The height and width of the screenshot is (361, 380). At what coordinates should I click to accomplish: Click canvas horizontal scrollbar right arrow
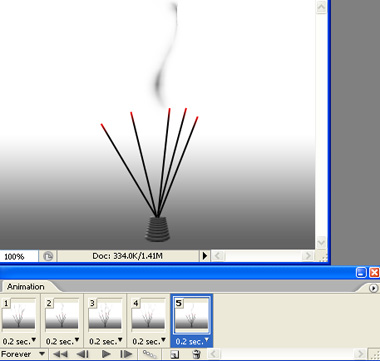tap(307, 256)
